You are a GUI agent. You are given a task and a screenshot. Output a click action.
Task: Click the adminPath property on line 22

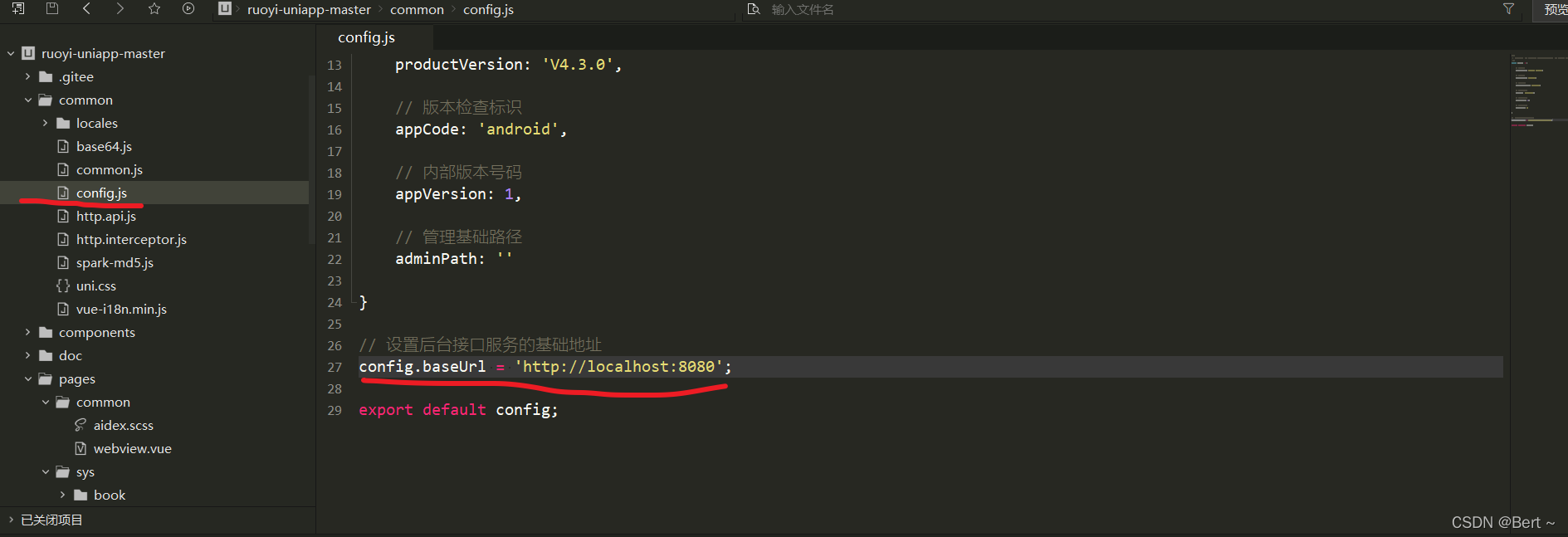tap(436, 258)
